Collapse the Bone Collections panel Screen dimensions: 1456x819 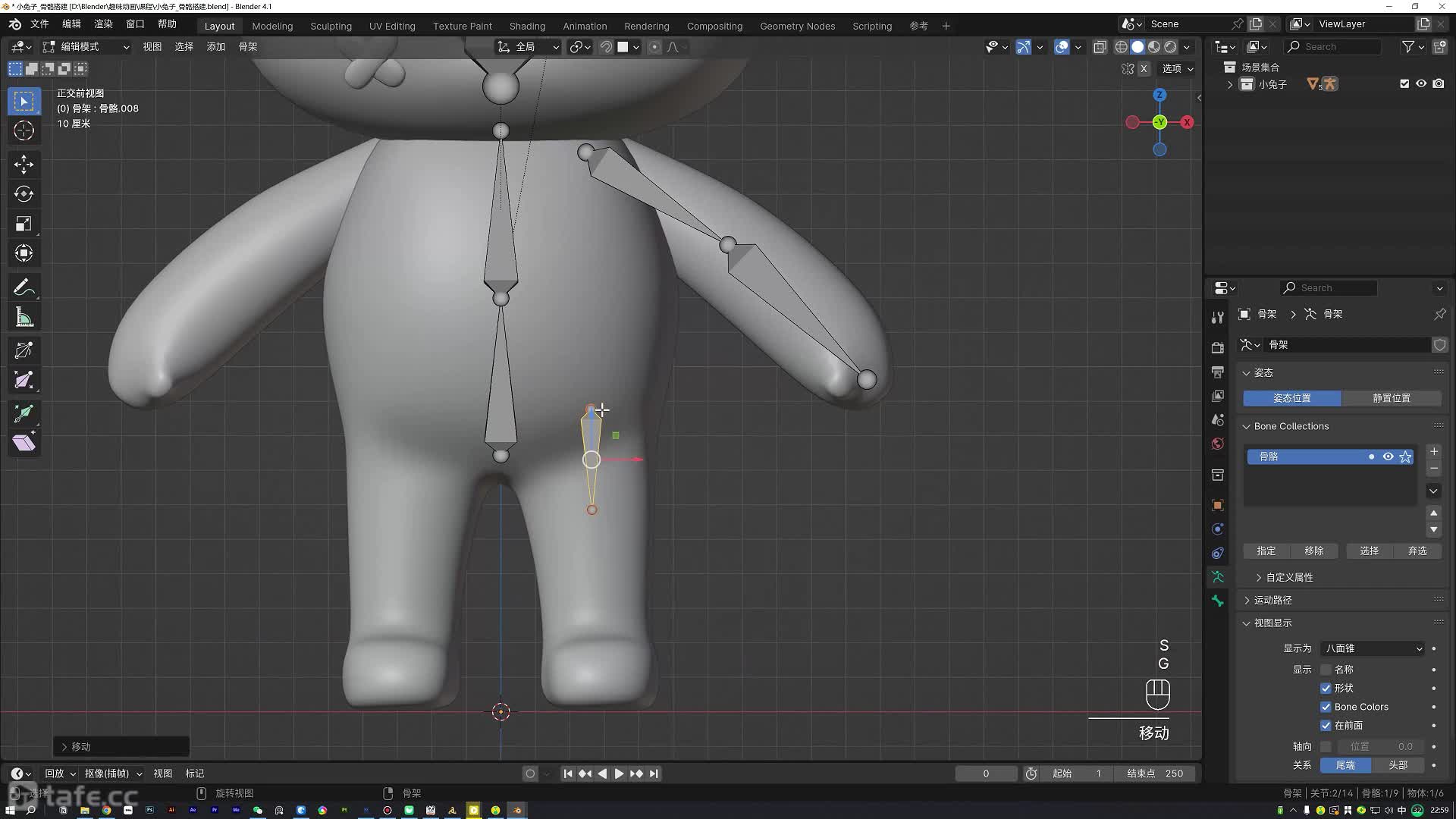[x=1246, y=426]
